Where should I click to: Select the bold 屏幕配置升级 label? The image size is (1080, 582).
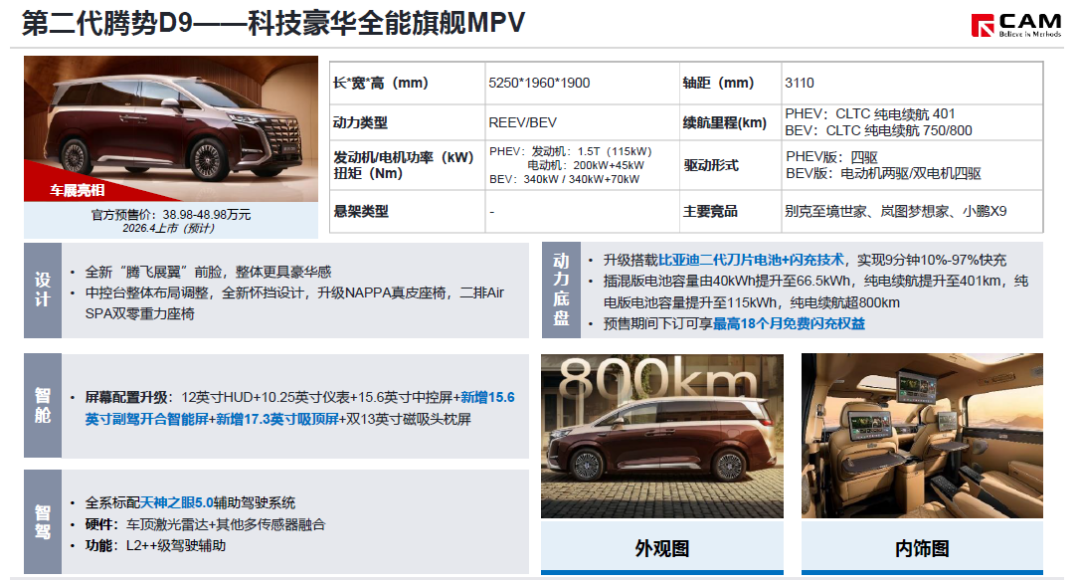tap(126, 397)
